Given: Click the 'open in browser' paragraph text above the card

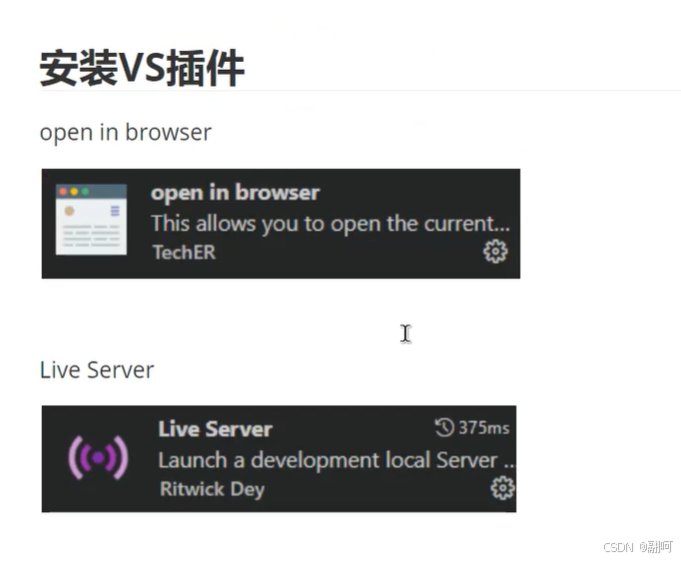Looking at the screenshot, I should 126,132.
